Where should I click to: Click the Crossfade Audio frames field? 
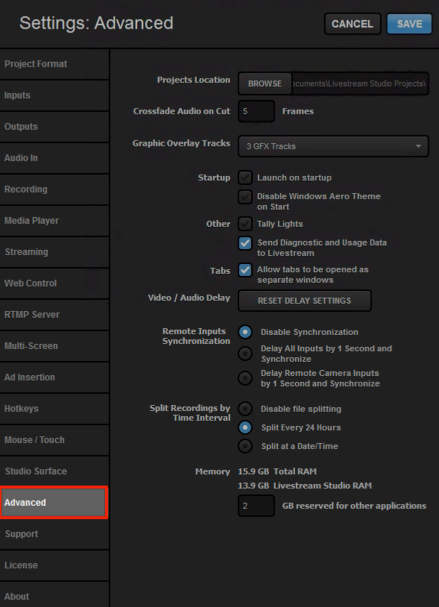coord(256,111)
